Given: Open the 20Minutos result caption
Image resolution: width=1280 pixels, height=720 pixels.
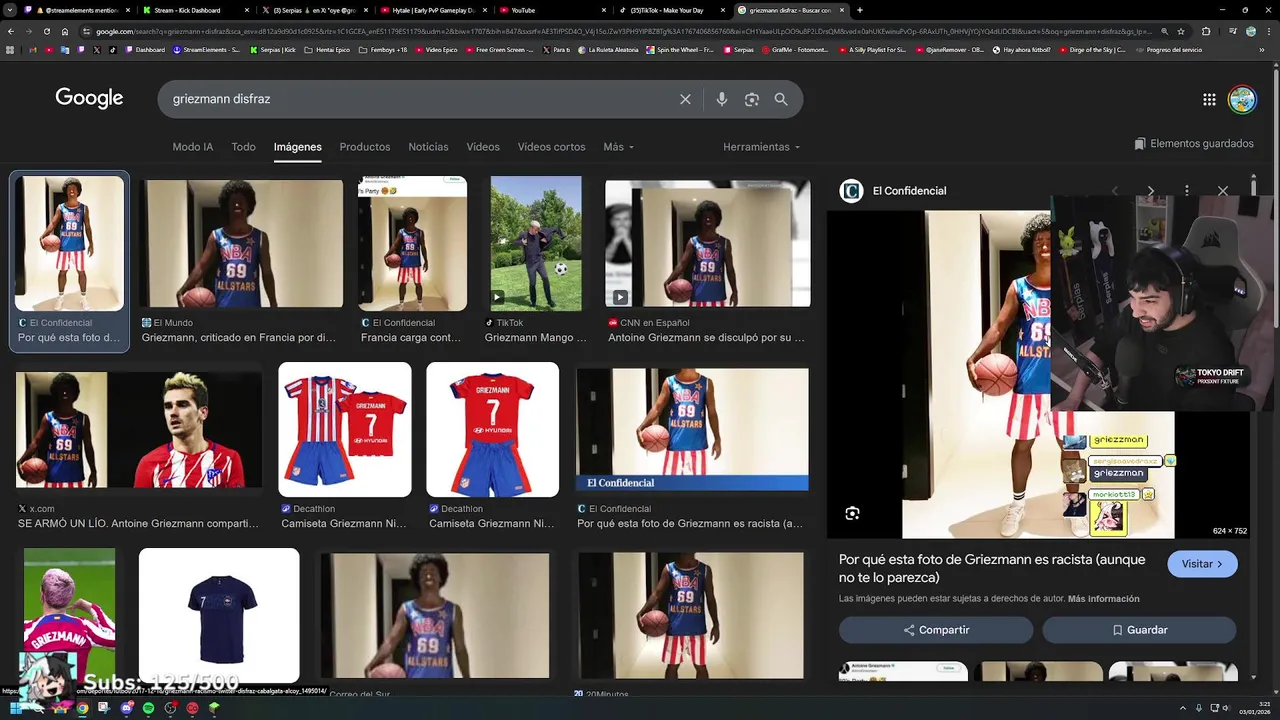Looking at the screenshot, I should (601, 694).
